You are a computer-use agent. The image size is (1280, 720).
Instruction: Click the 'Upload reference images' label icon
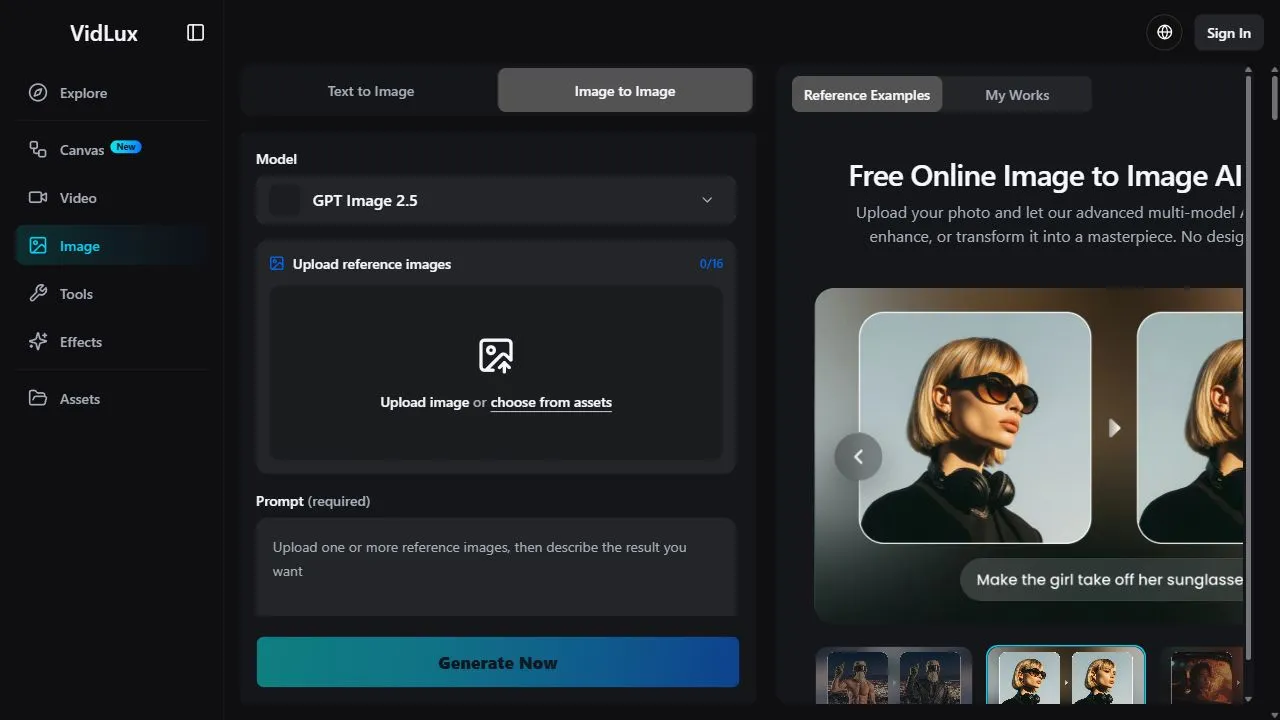click(277, 264)
